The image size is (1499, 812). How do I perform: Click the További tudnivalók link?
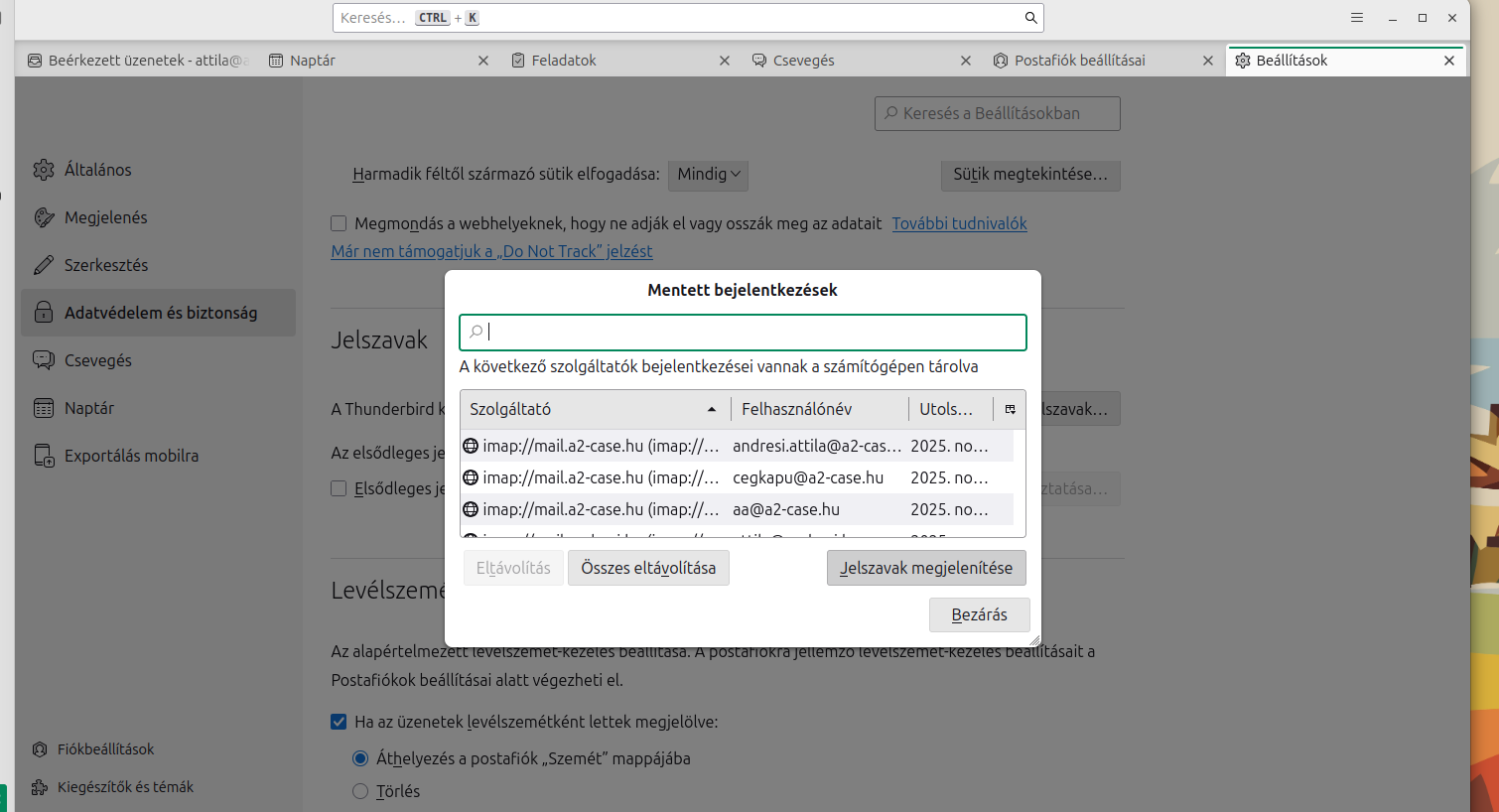[959, 223]
